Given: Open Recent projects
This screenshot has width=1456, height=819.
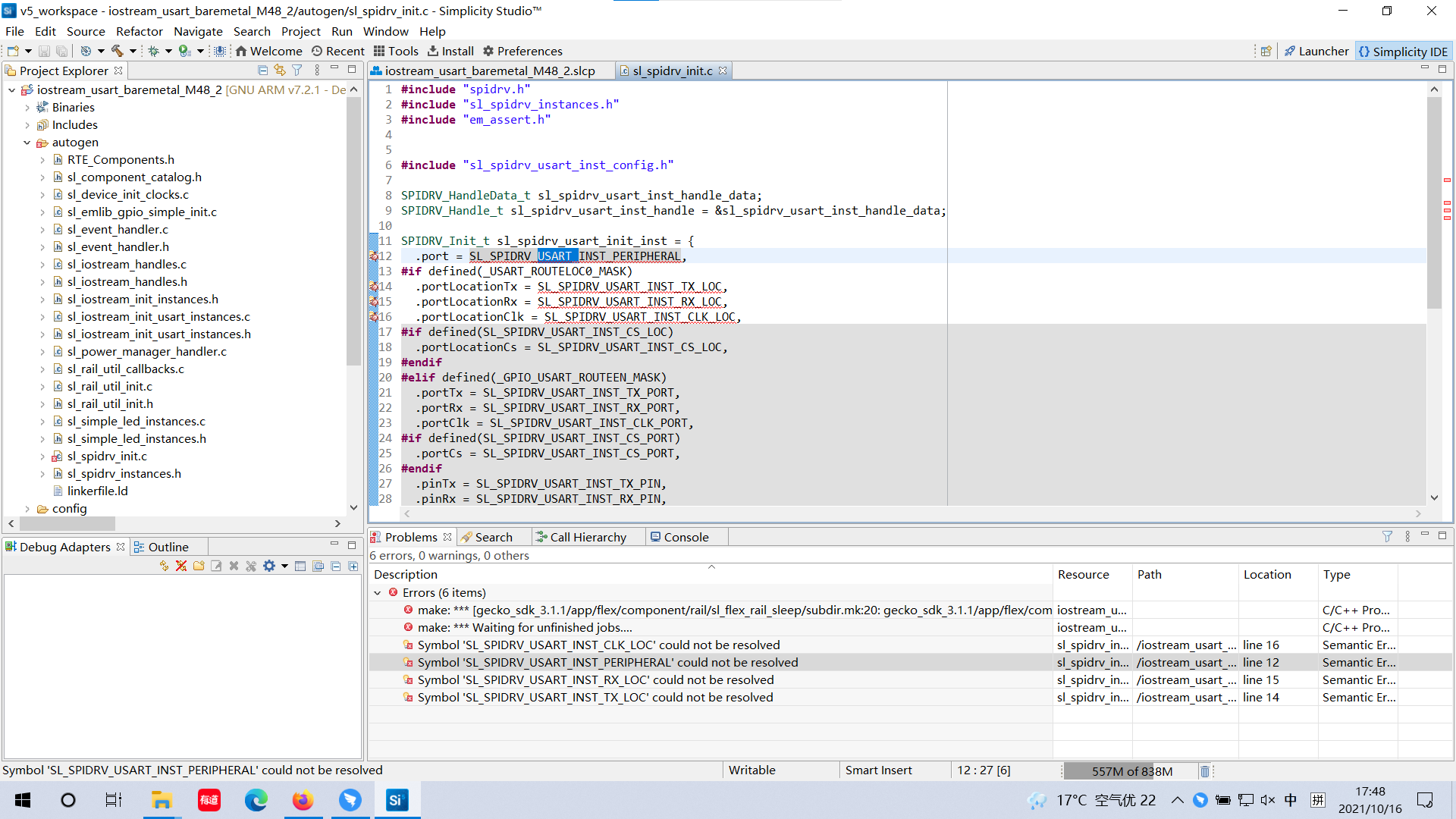Looking at the screenshot, I should click(338, 51).
